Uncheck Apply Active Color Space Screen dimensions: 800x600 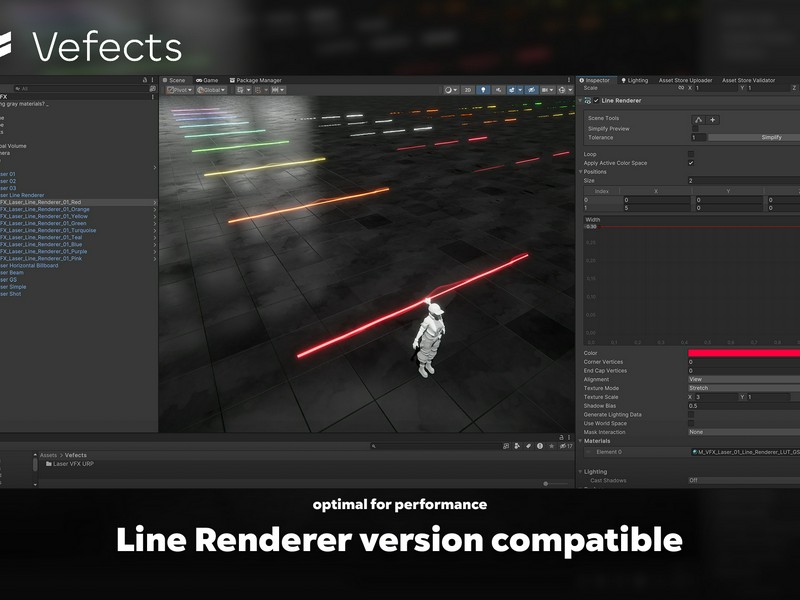(x=691, y=163)
